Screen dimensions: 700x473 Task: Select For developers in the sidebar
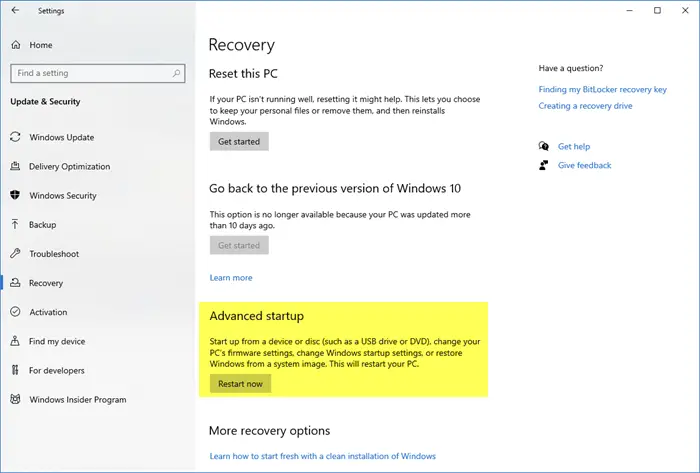coord(57,370)
